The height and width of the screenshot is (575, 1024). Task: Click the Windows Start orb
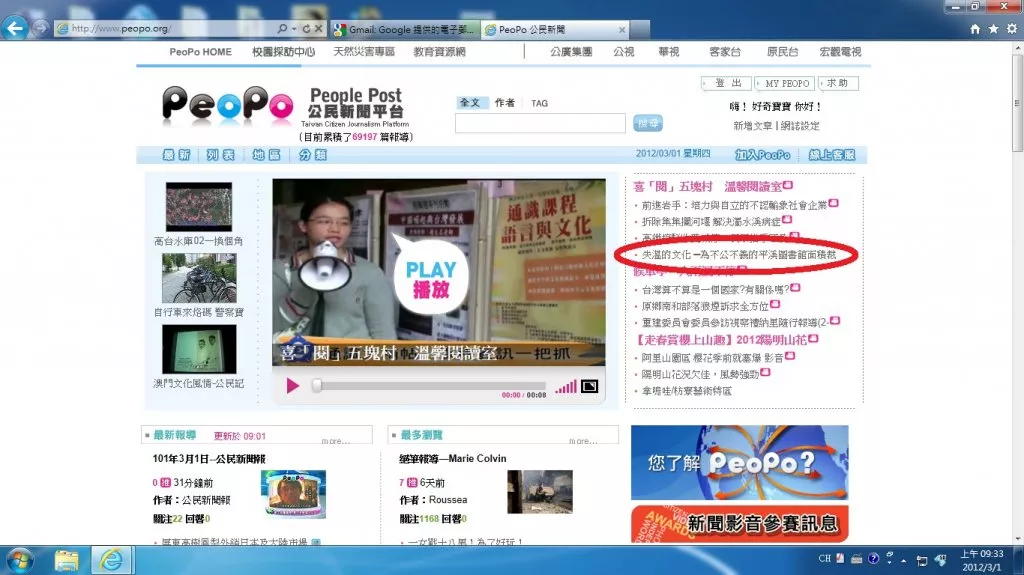(x=19, y=561)
